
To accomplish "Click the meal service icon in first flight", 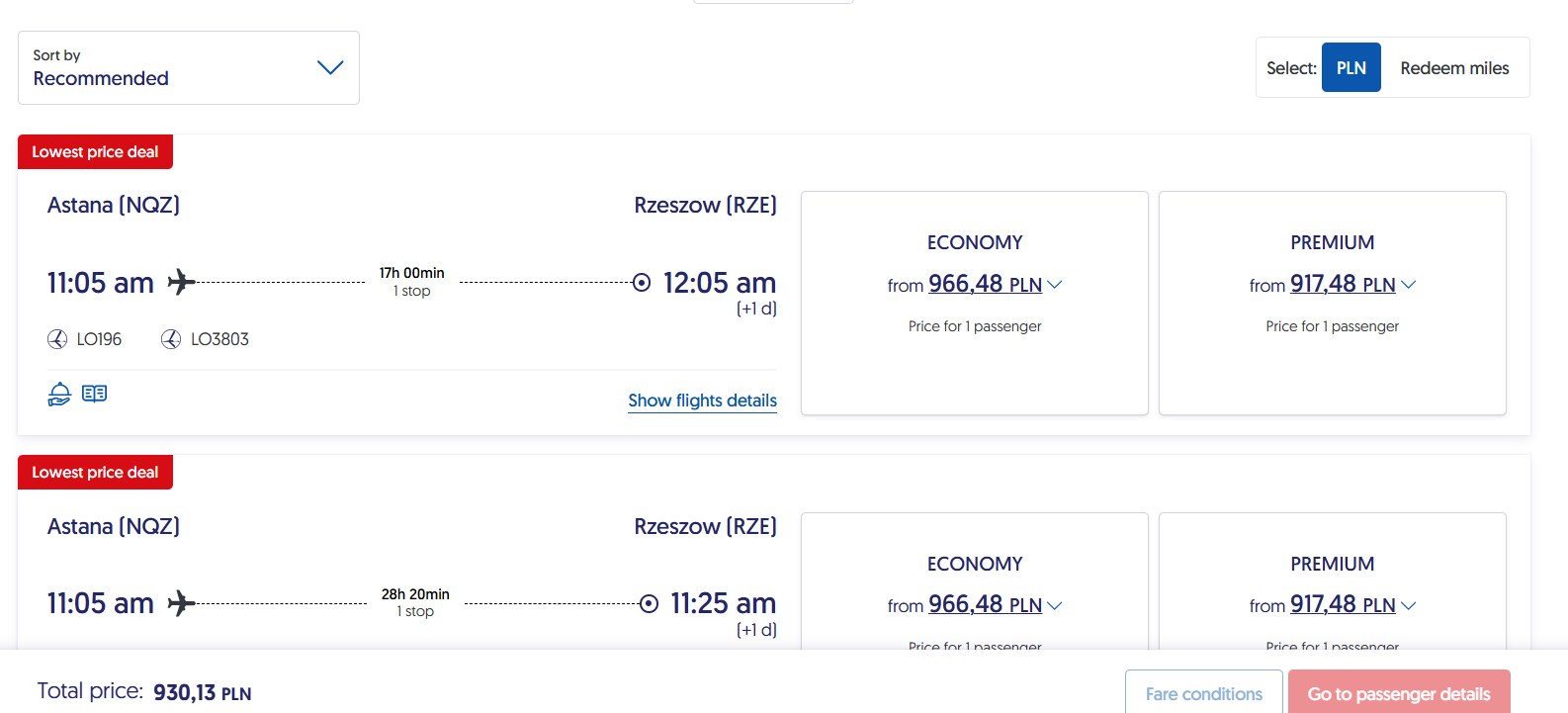I will click(x=59, y=394).
